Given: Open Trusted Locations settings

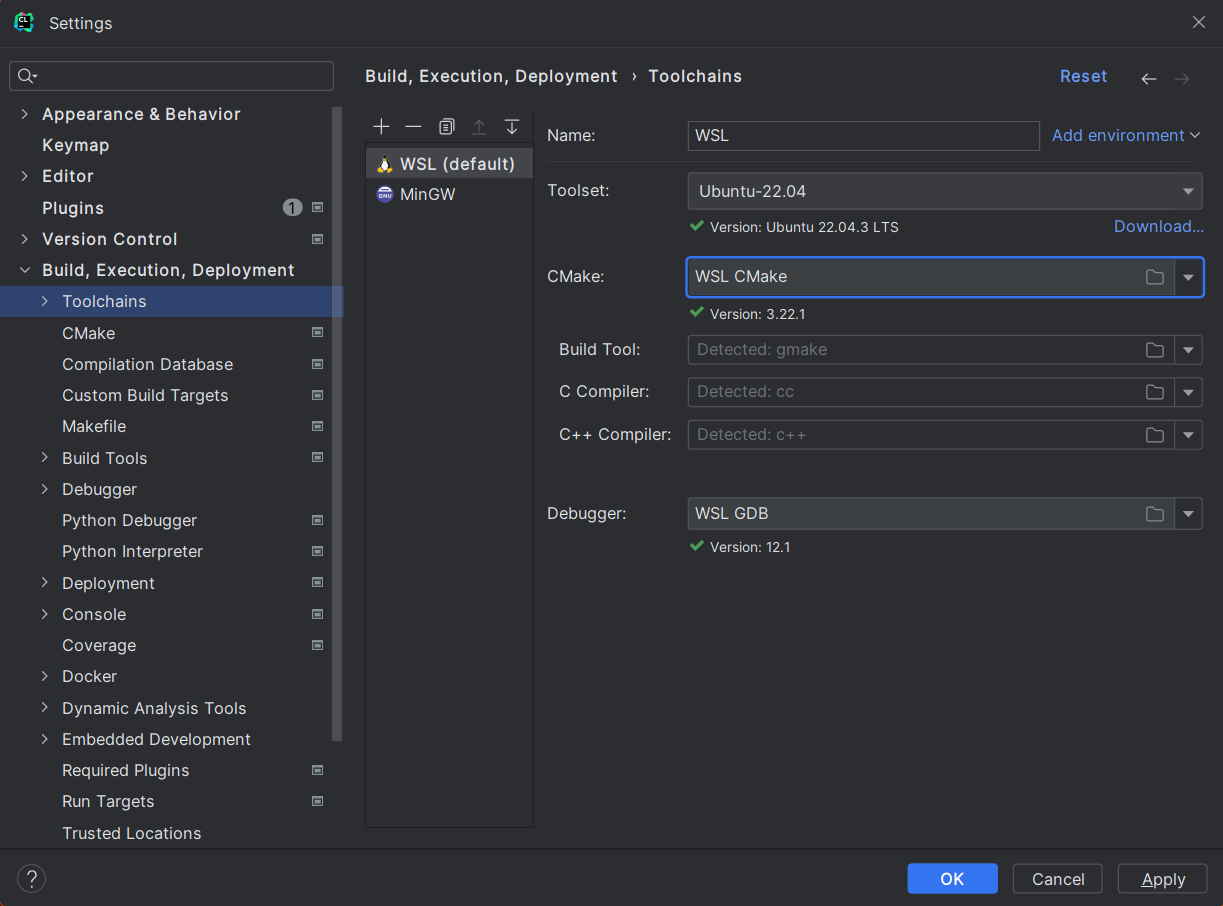Looking at the screenshot, I should click(131, 833).
